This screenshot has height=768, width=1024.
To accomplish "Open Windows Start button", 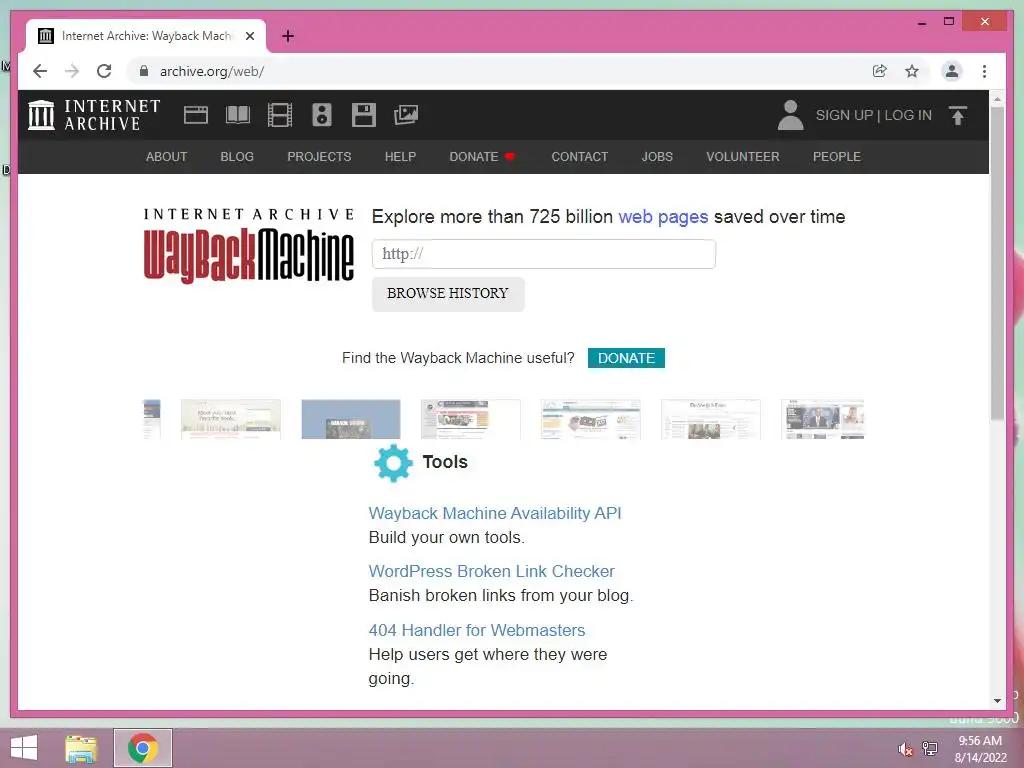I will [24, 748].
